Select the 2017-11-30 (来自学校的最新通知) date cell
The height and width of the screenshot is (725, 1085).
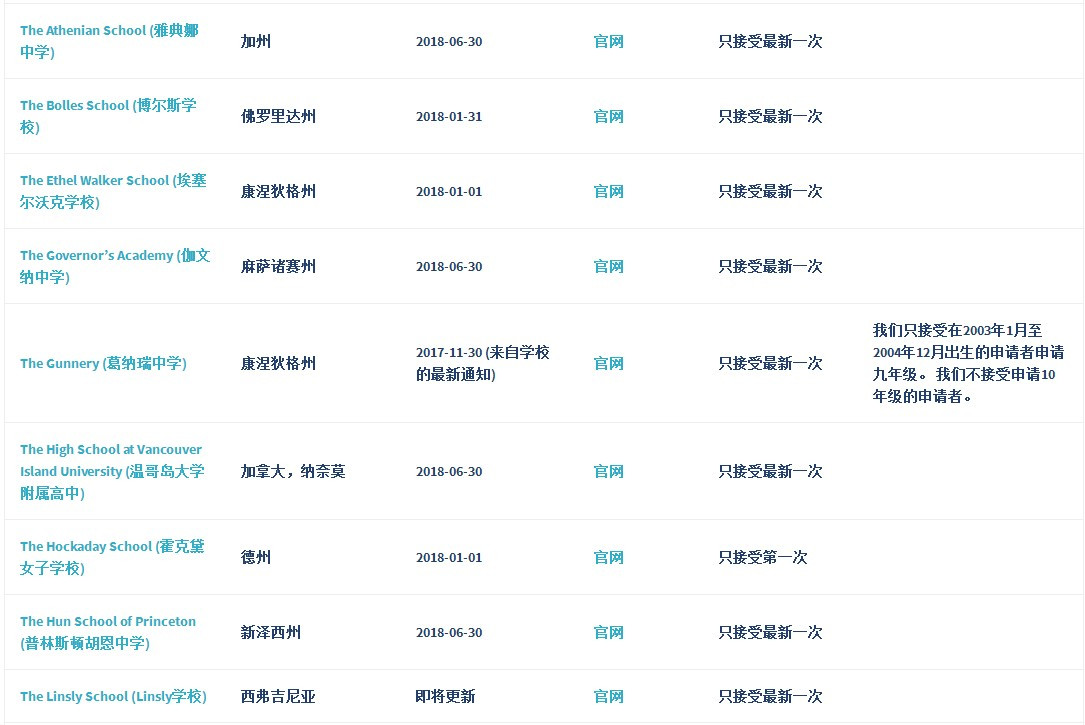pyautogui.click(x=482, y=363)
